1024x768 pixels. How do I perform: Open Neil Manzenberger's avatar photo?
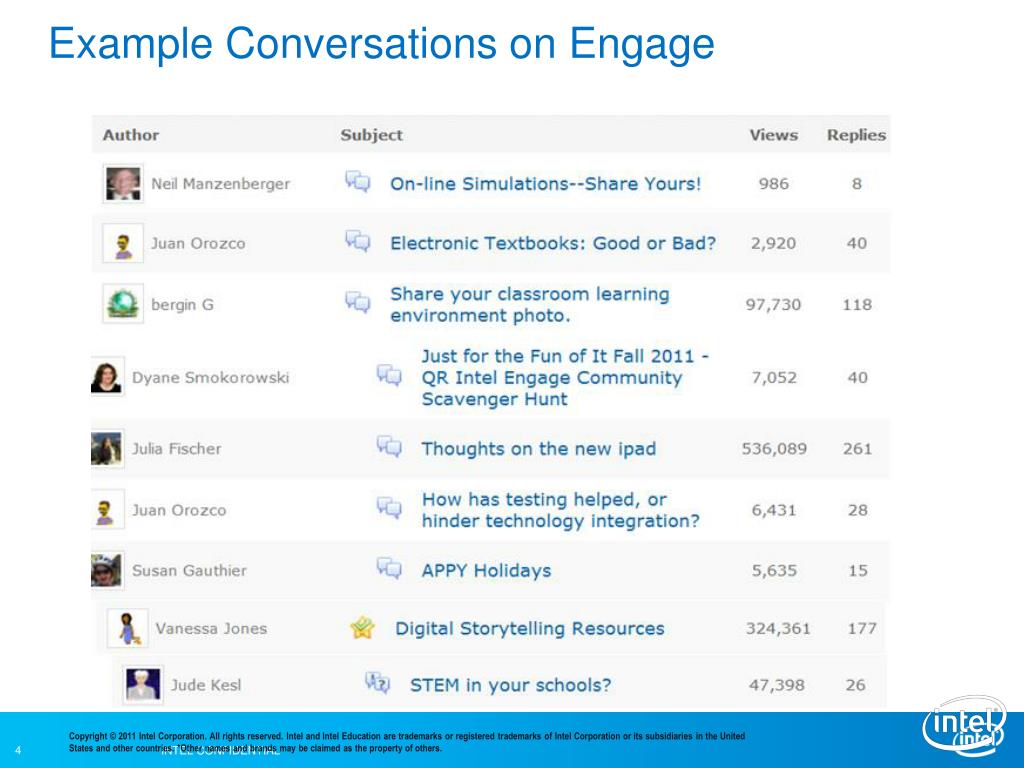point(123,184)
